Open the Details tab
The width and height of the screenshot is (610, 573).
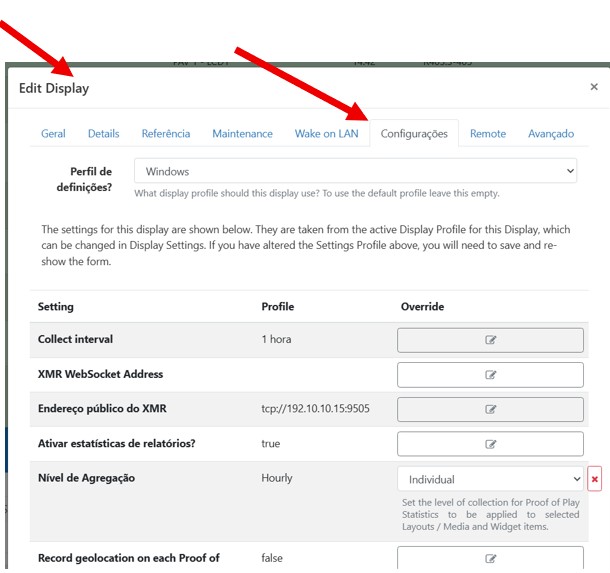[103, 133]
